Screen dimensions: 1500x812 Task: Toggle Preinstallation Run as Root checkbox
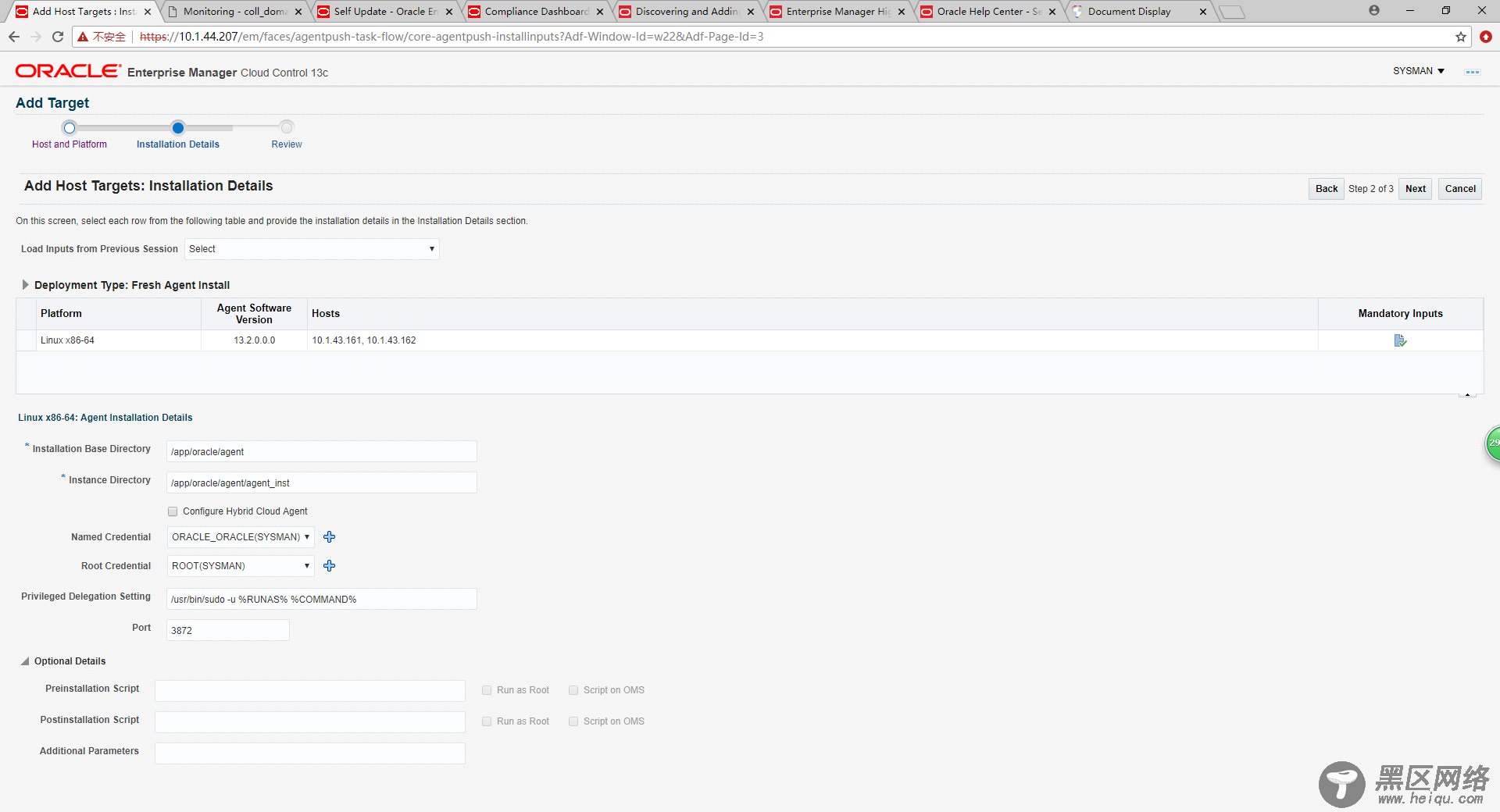coord(487,690)
